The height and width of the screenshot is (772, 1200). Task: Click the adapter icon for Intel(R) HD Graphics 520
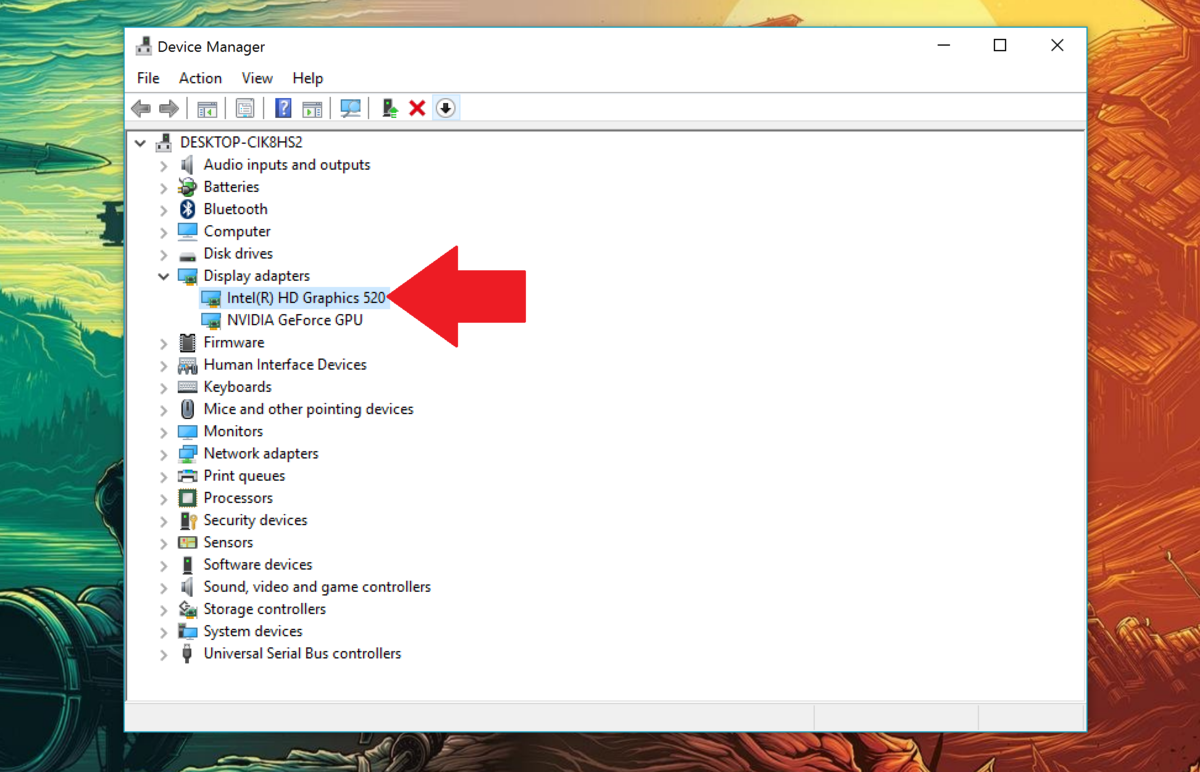(210, 298)
